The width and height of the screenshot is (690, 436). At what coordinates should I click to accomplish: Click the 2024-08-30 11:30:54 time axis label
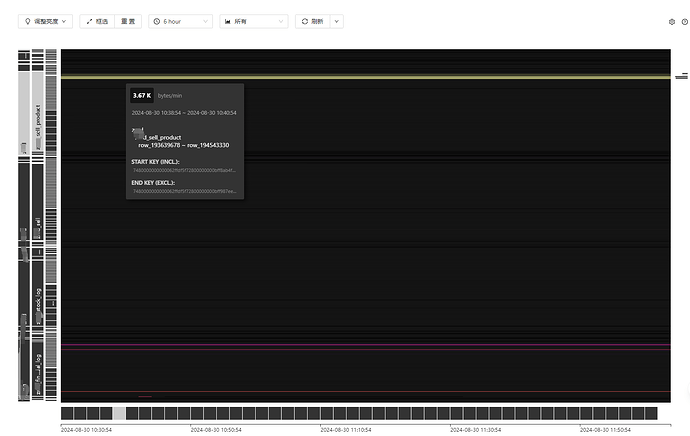click(476, 430)
